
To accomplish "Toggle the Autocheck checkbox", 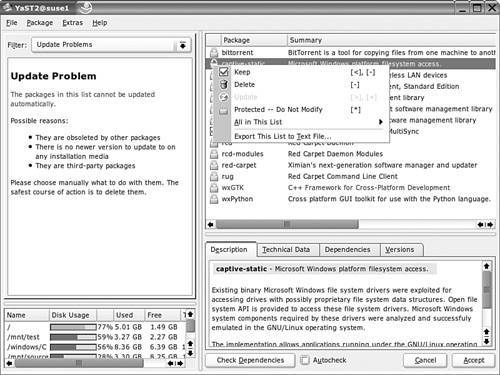I will tap(305, 360).
